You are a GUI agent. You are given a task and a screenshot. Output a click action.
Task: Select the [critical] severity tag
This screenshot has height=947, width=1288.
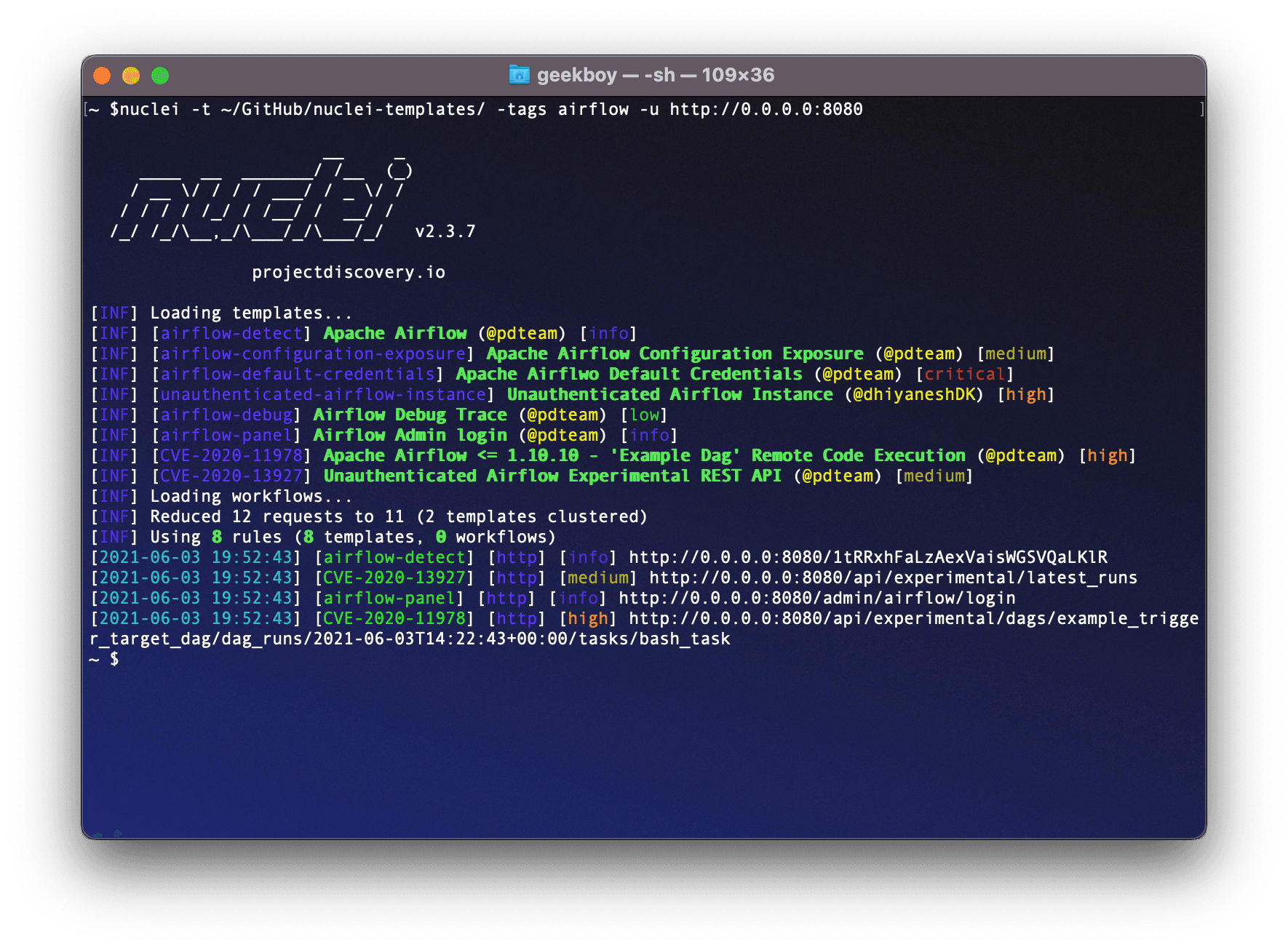964,374
